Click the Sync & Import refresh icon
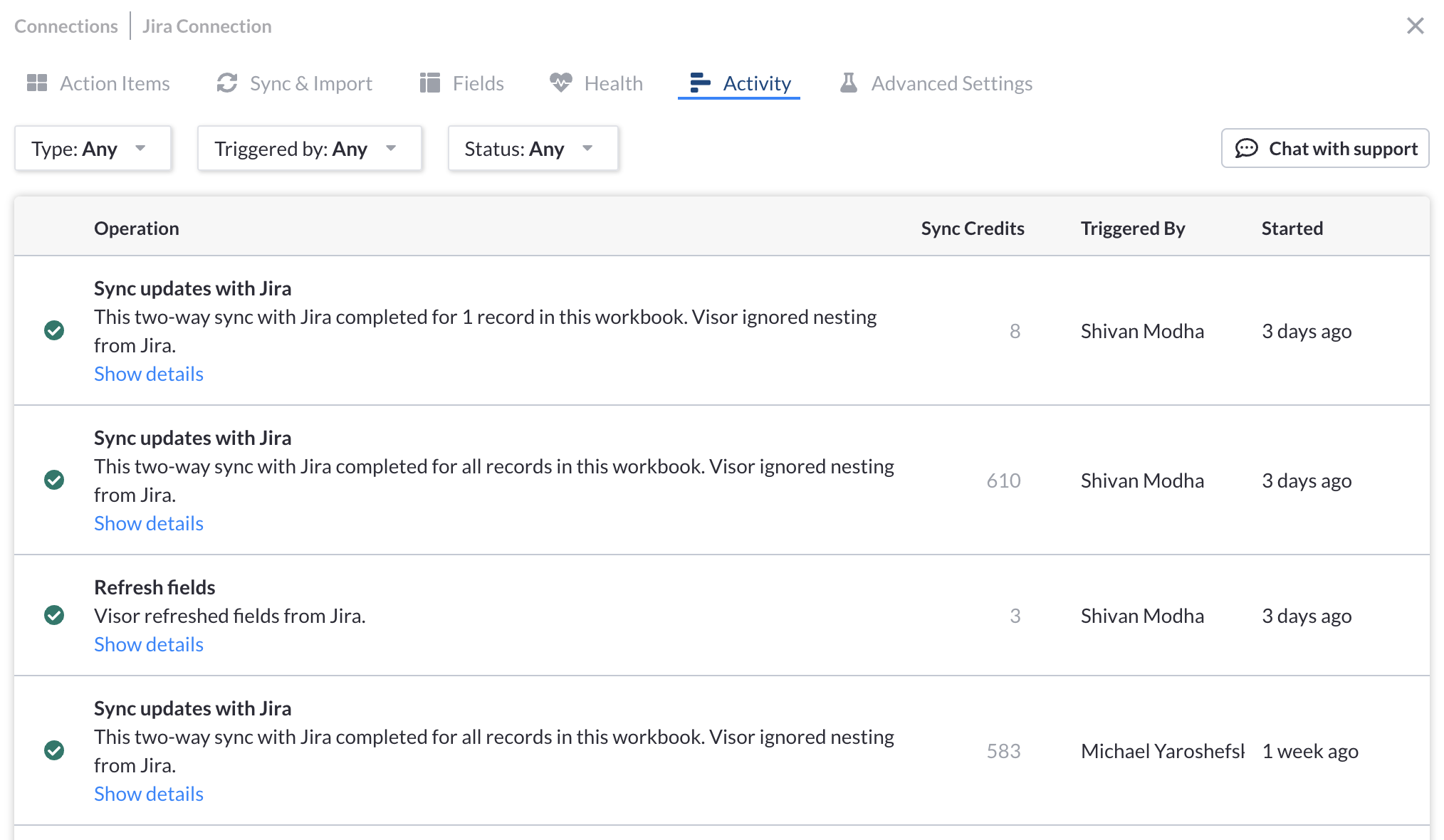Viewport: 1444px width, 840px height. tap(227, 83)
